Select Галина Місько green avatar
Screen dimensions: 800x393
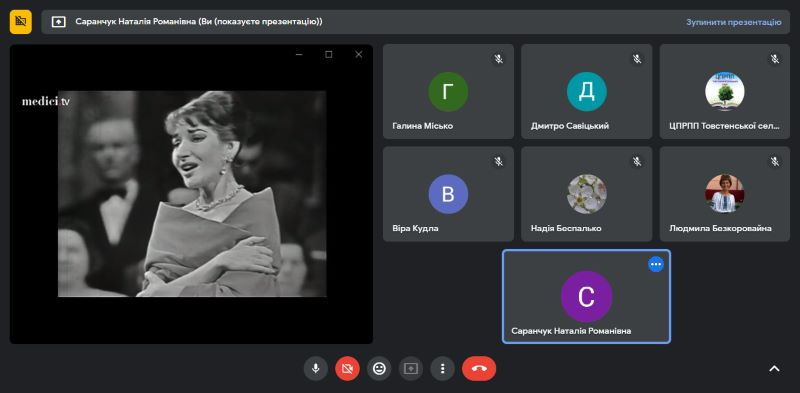[x=448, y=92]
